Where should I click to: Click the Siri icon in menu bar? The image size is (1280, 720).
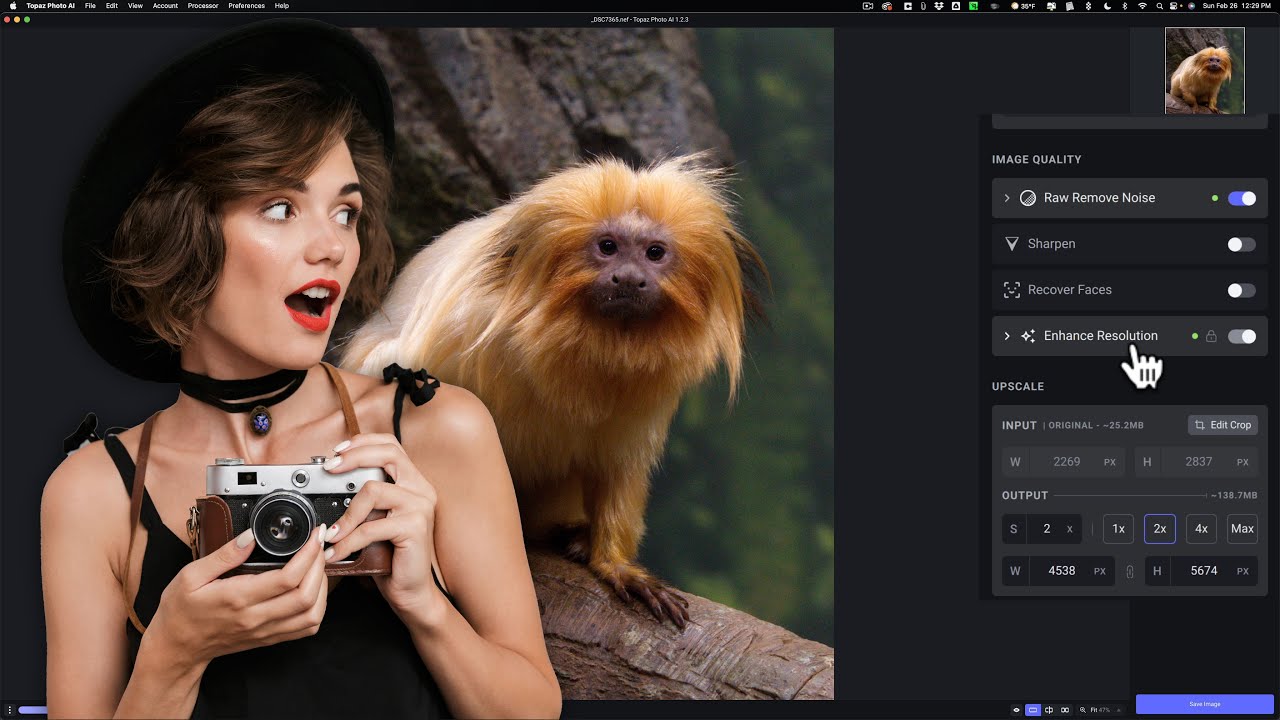pyautogui.click(x=1191, y=6)
